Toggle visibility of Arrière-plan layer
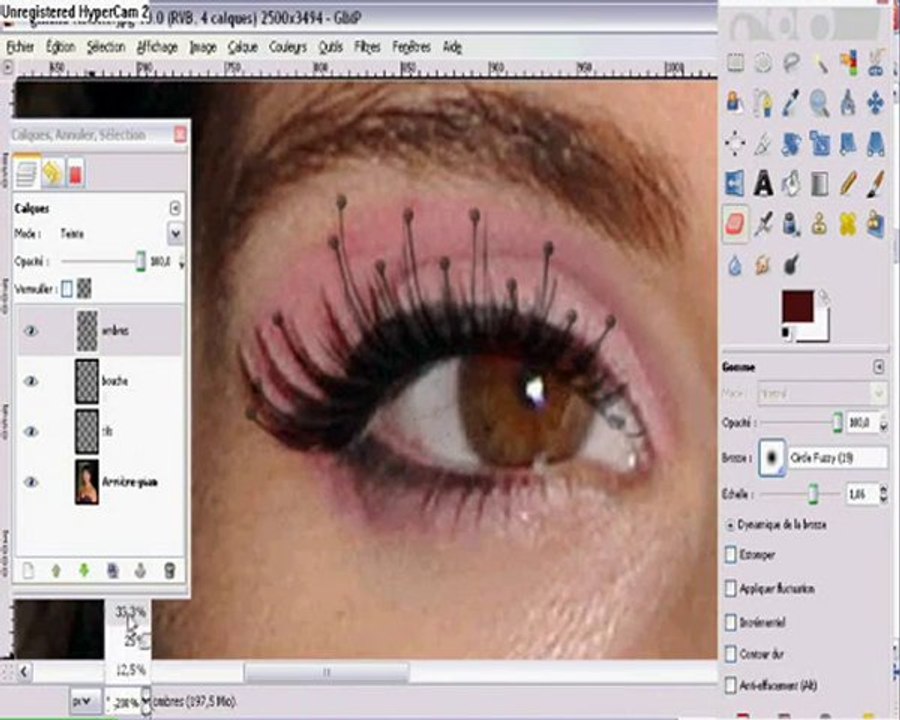900x720 pixels. [30, 482]
